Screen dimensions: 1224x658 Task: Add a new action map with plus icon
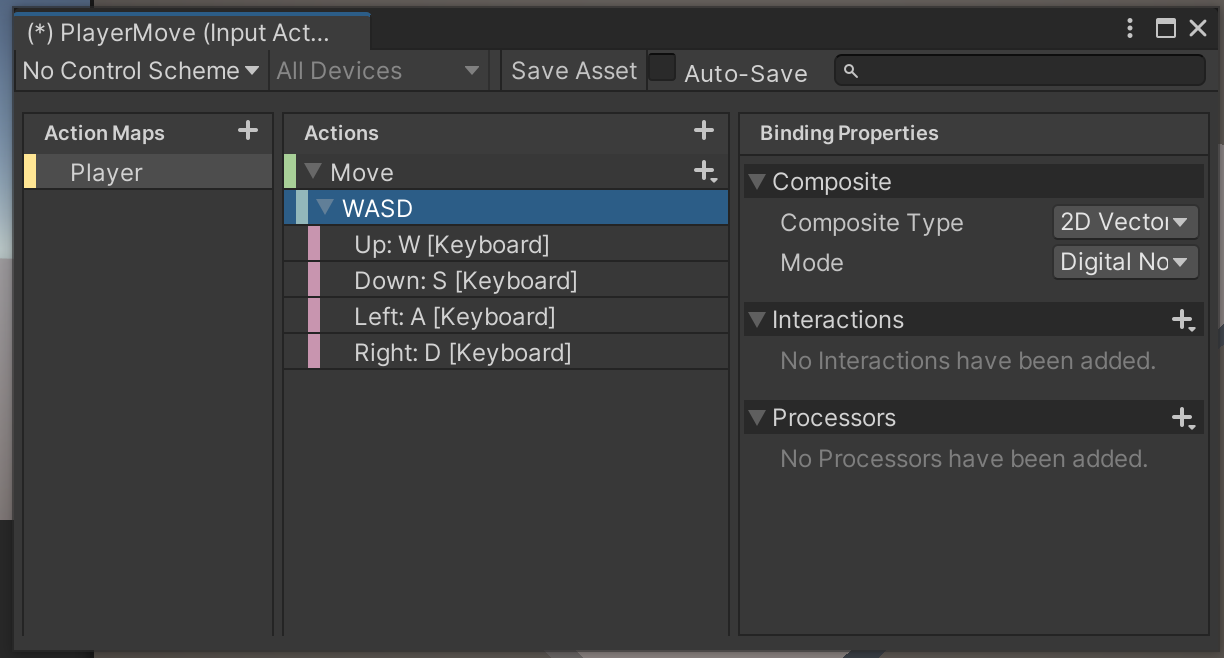coord(247,131)
